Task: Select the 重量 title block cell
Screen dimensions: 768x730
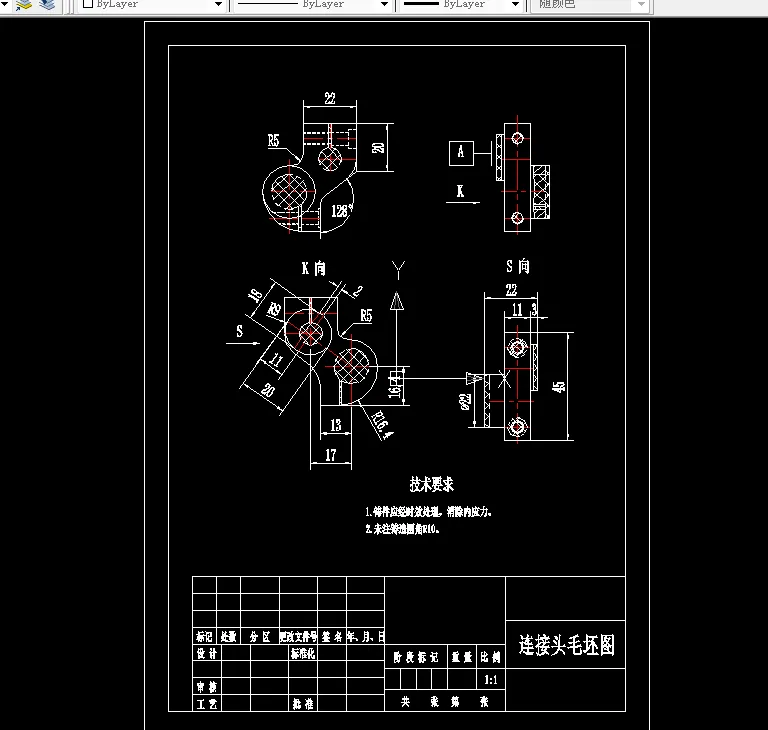Action: (462, 657)
